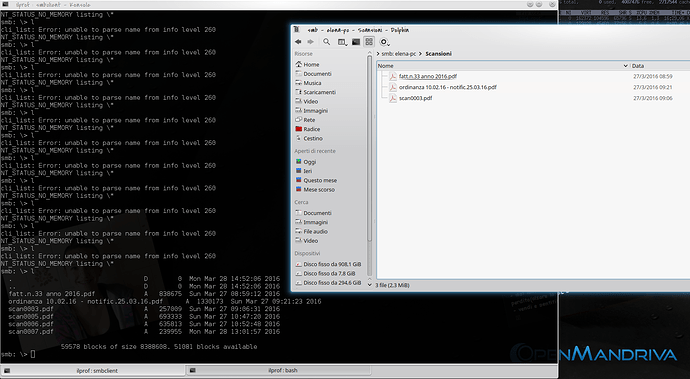Image resolution: width=690 pixels, height=379 pixels.
Task: Open Documenti under Risorse in the sidebar
Action: click(313, 74)
